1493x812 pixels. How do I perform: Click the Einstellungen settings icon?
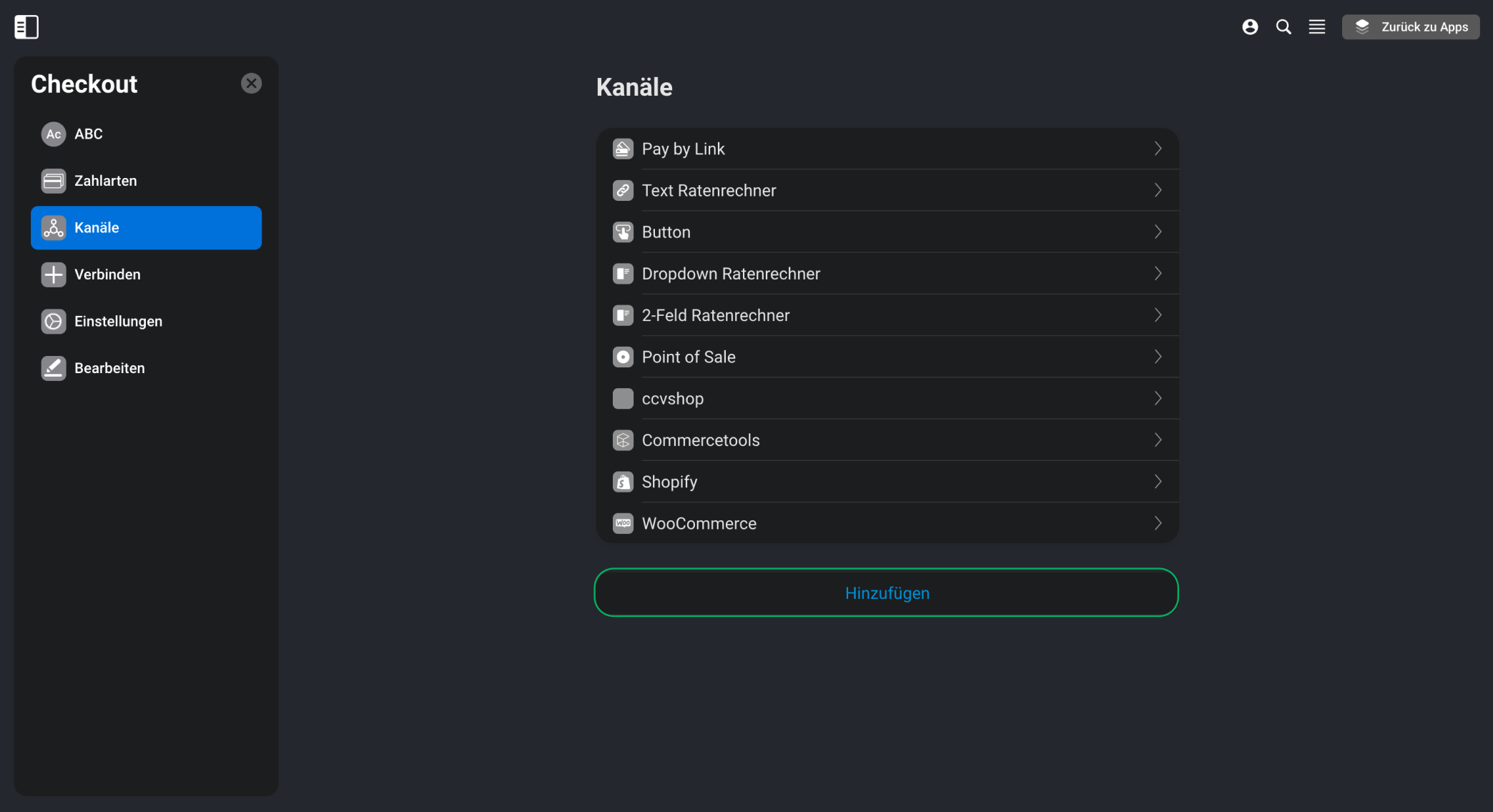[54, 322]
